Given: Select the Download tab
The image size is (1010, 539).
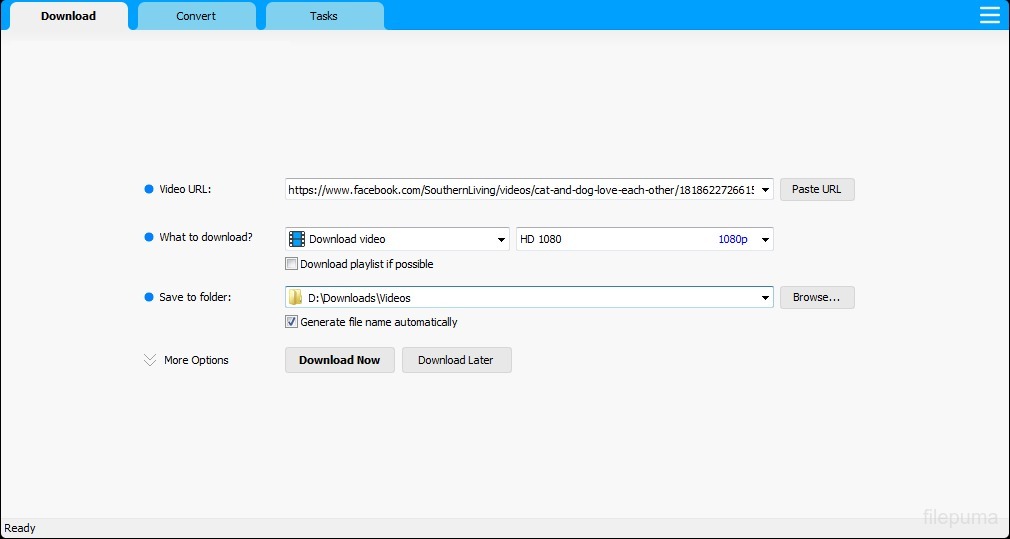Looking at the screenshot, I should 68,16.
